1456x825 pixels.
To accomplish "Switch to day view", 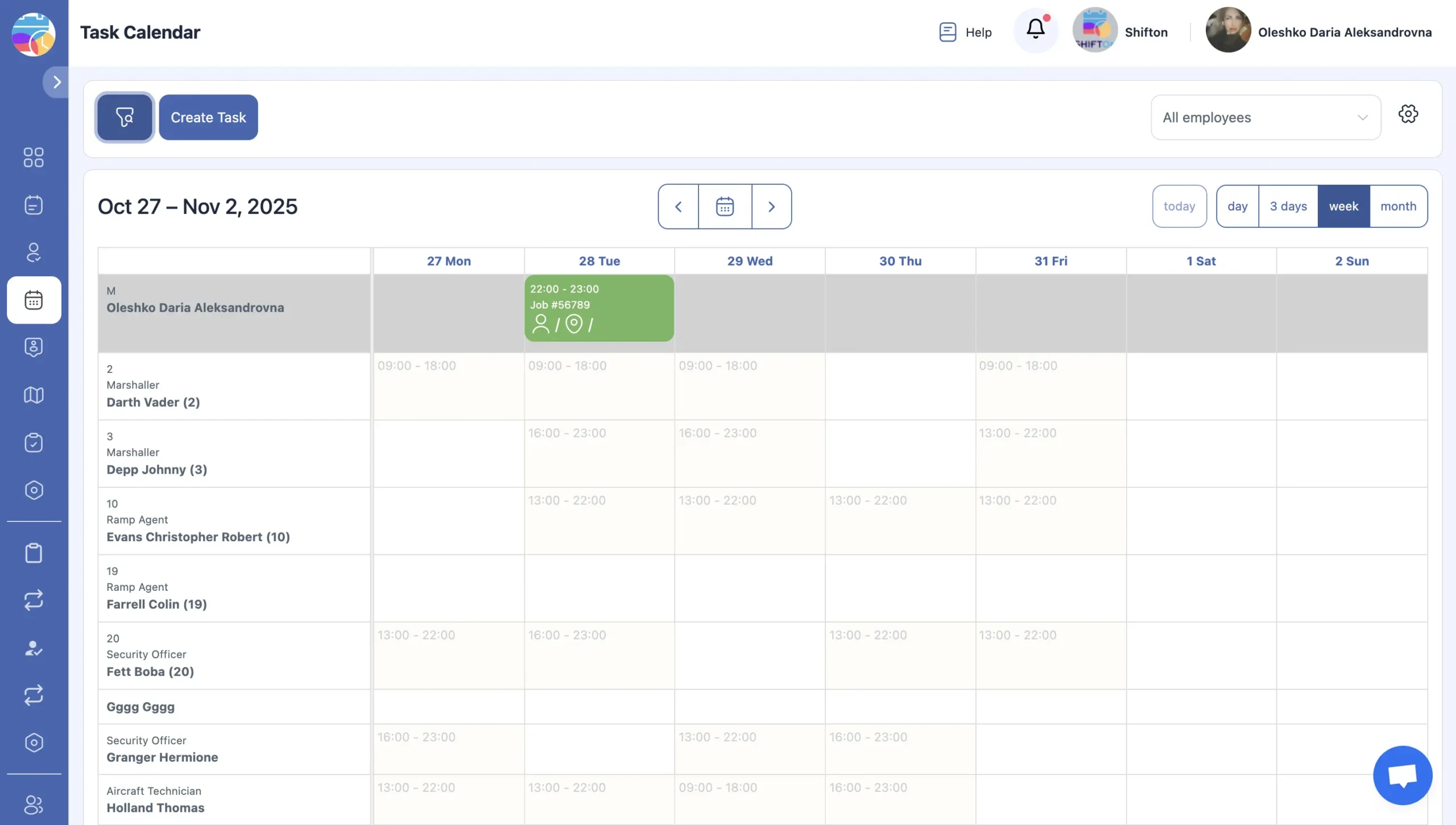I will point(1237,206).
